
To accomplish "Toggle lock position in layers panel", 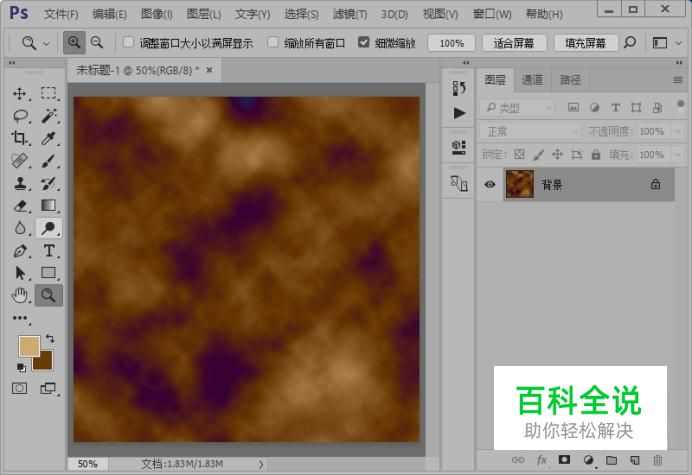I will [x=557, y=155].
